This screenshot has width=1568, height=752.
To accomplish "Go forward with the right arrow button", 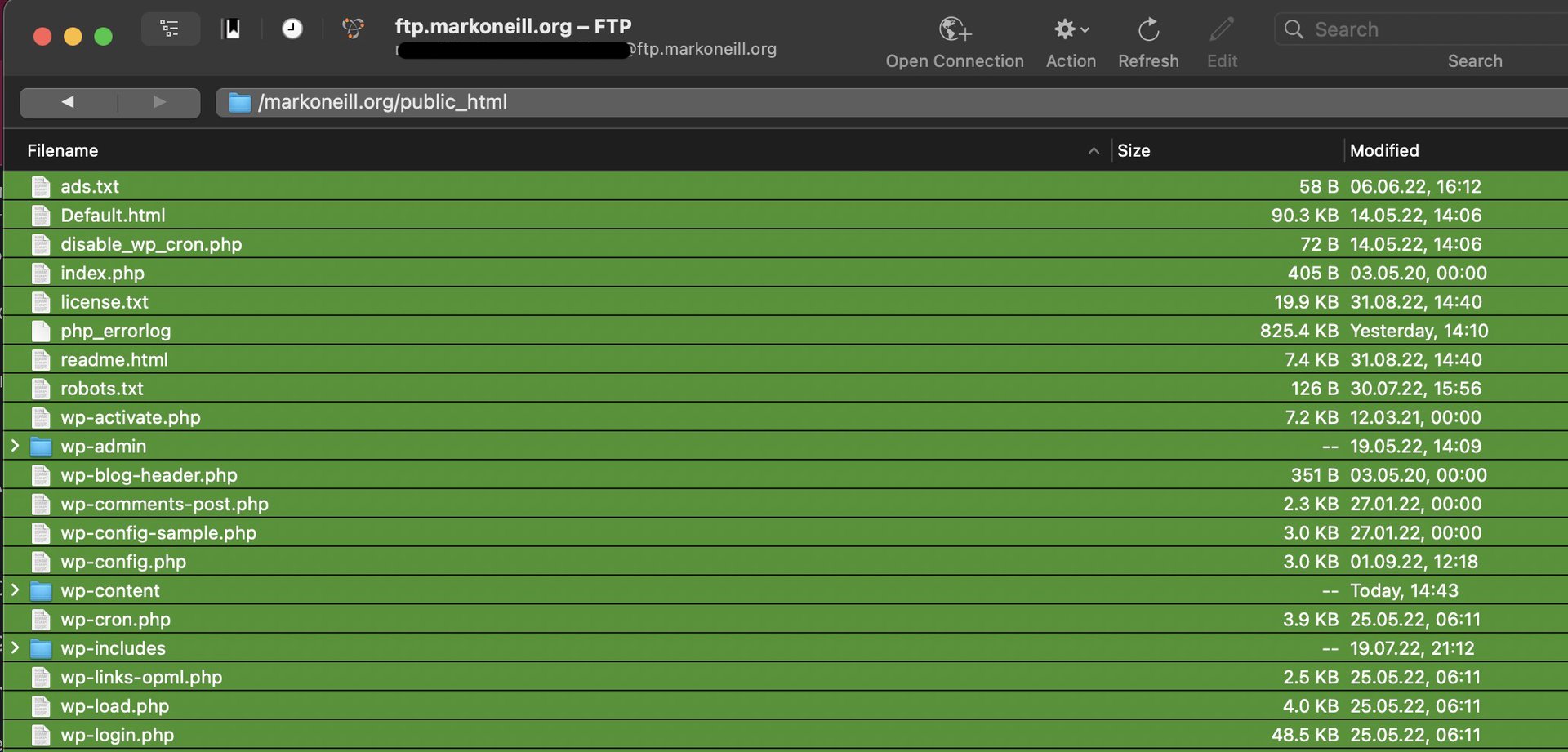I will pos(159,102).
